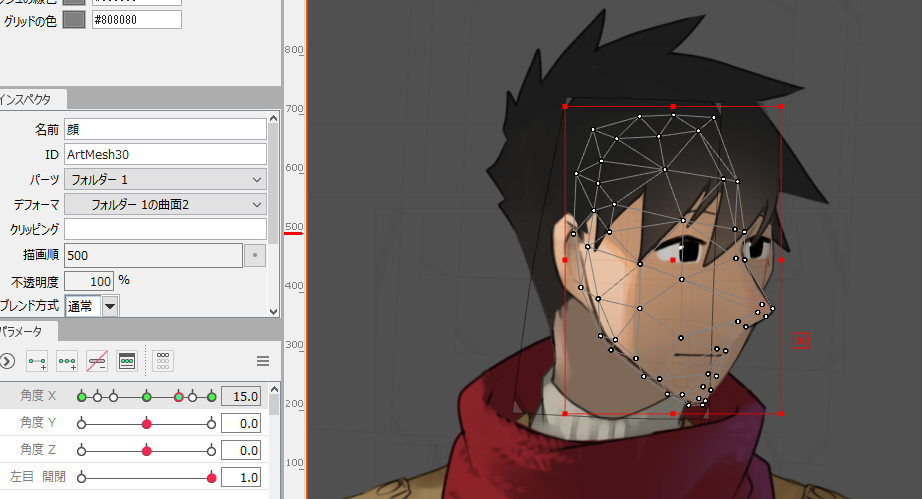Click the ID field with ArtMesh30
The image size is (922, 499).
165,155
